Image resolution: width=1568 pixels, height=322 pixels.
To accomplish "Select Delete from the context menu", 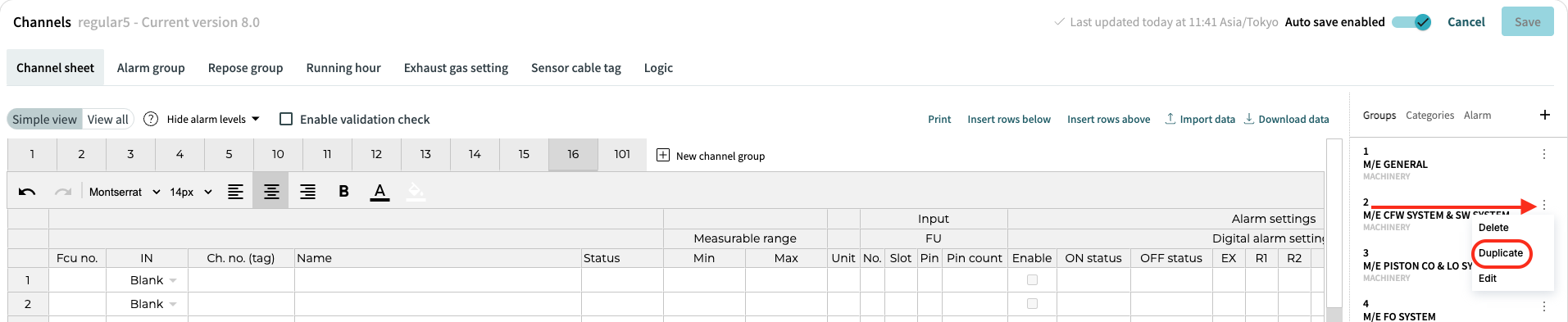I will pyautogui.click(x=1493, y=228).
